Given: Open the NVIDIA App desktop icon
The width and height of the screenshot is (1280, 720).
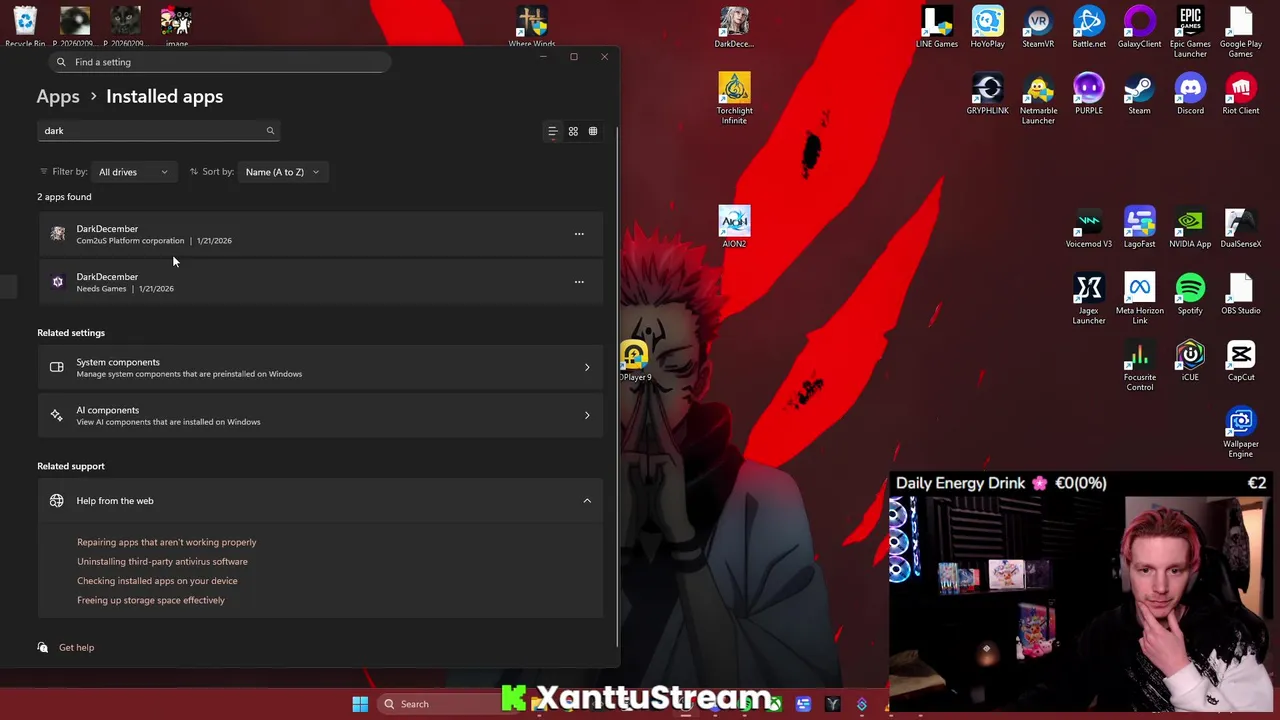Looking at the screenshot, I should coord(1190,227).
